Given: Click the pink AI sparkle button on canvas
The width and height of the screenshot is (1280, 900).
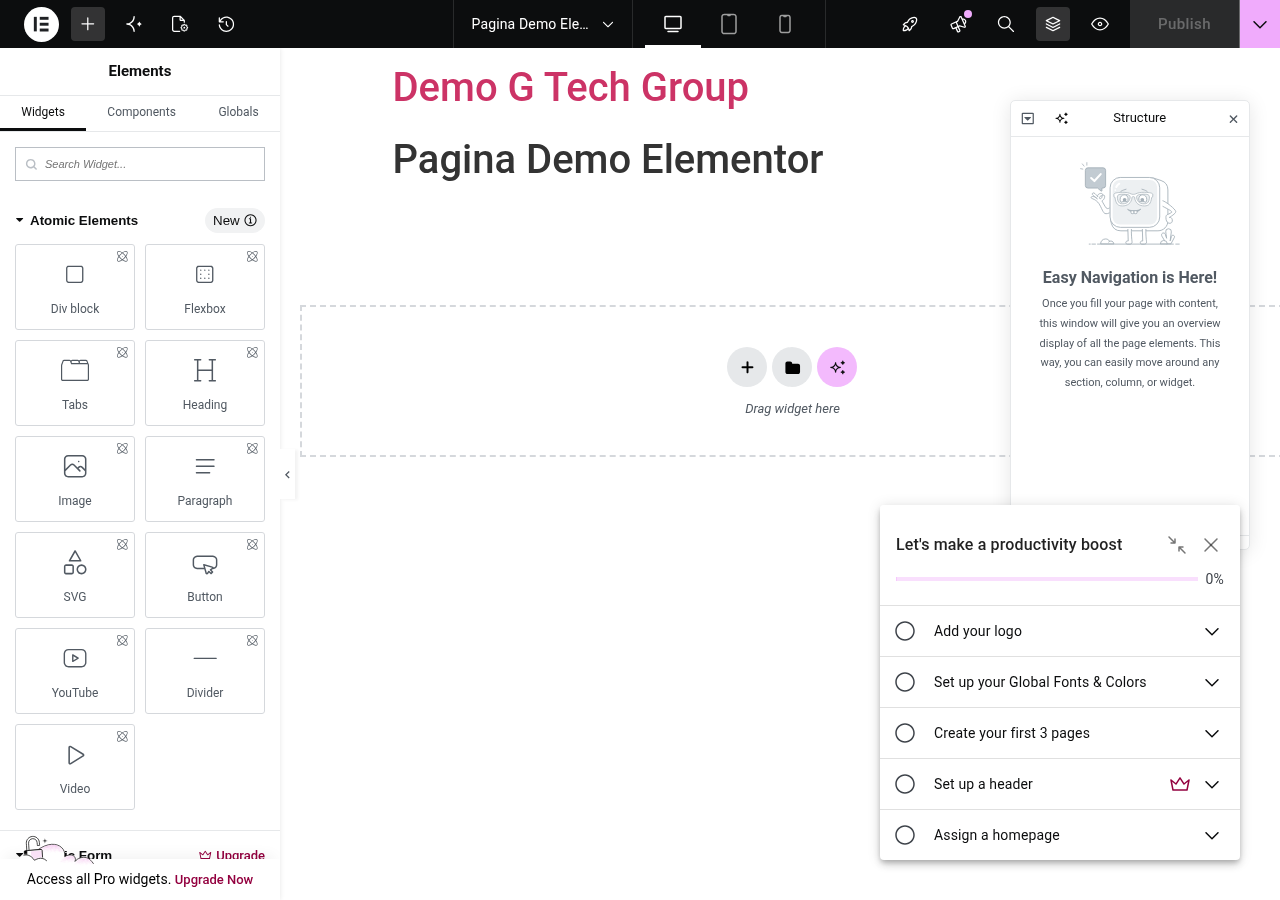Looking at the screenshot, I should (x=837, y=367).
